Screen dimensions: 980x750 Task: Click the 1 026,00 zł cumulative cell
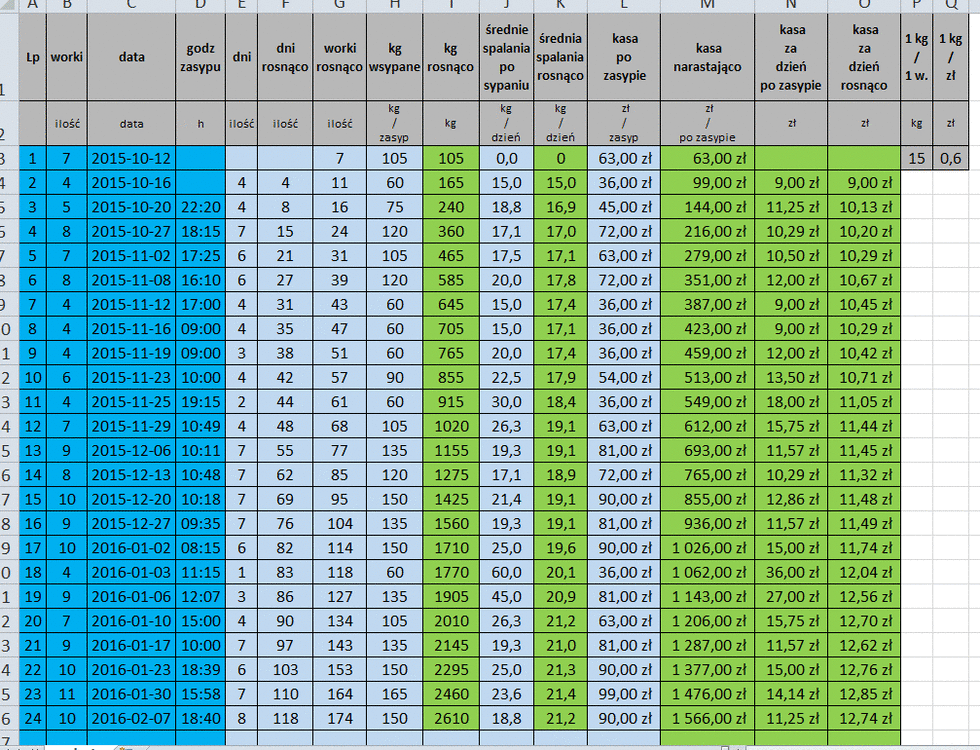(707, 548)
